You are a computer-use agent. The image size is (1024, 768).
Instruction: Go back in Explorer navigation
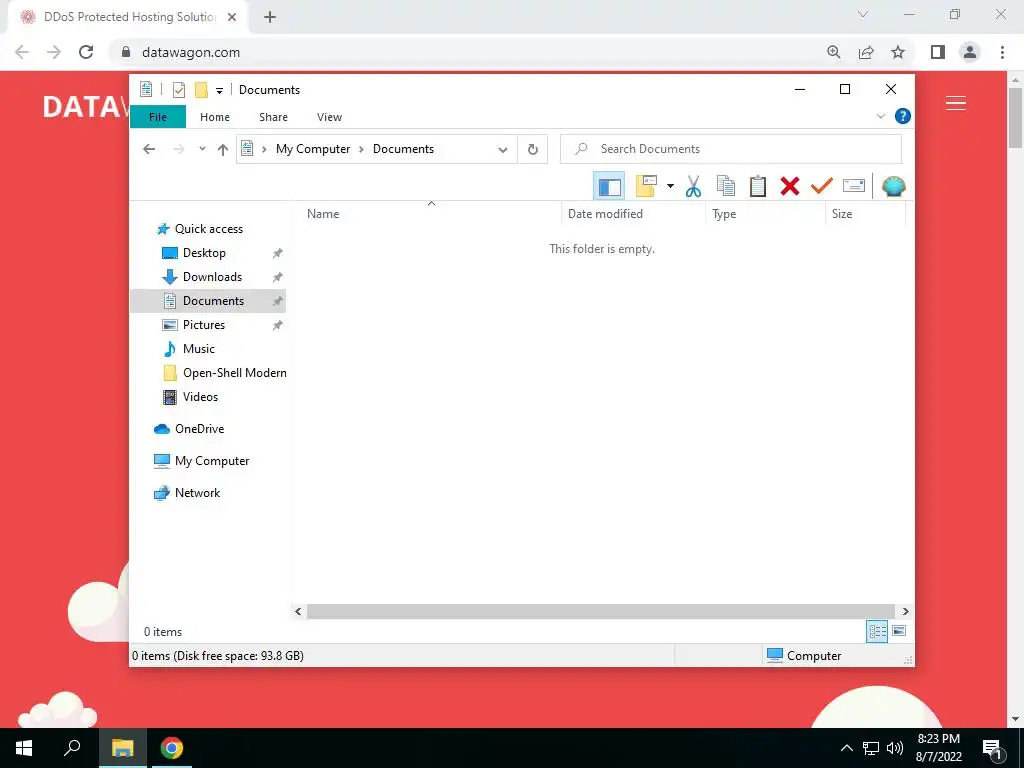149,149
